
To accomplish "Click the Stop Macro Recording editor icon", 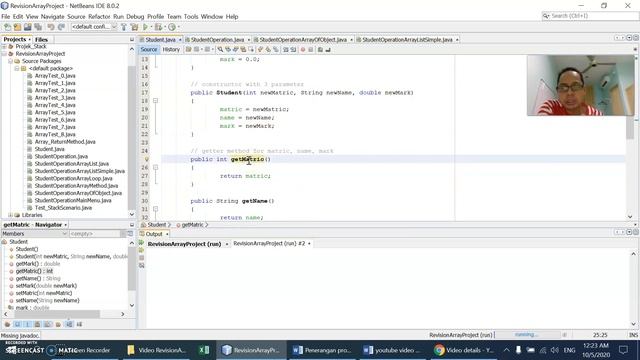I will click(x=311, y=49).
